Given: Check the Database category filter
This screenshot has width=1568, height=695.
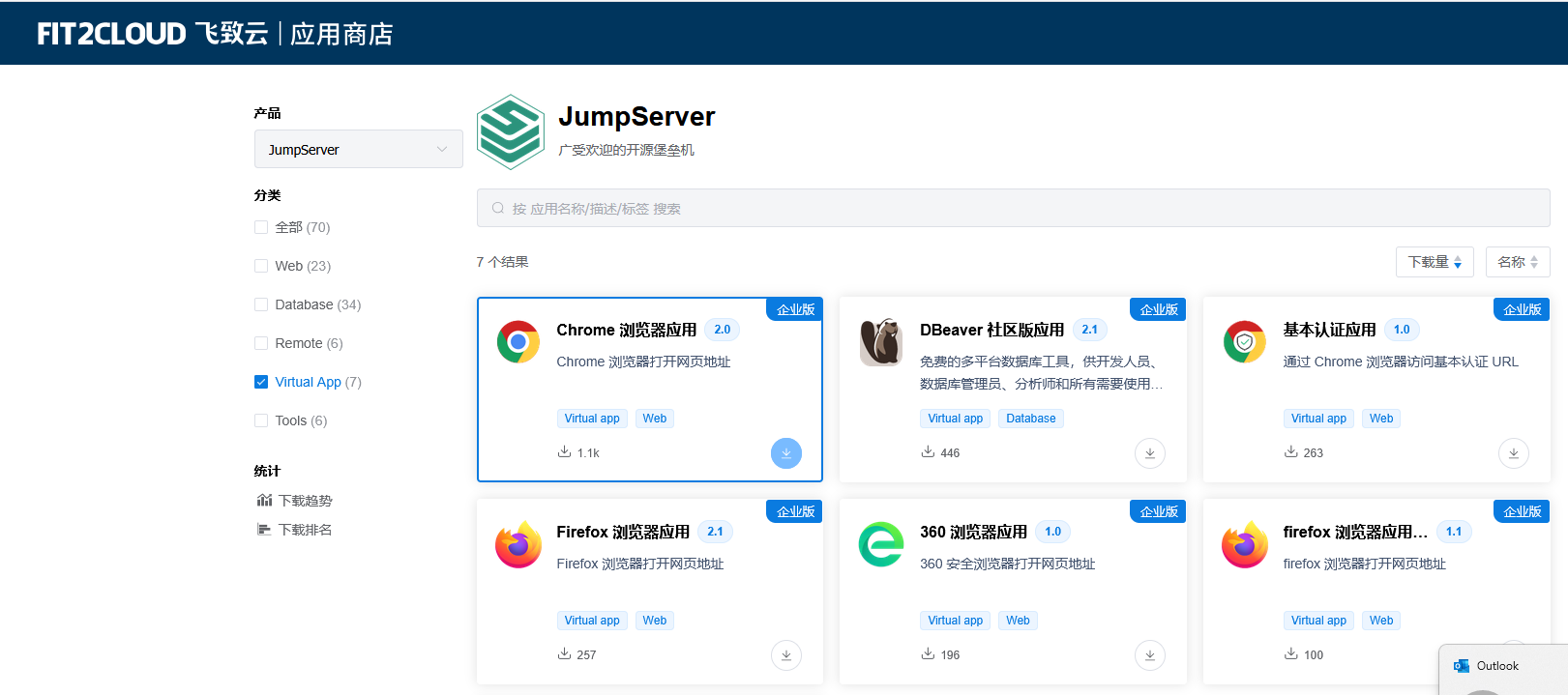Looking at the screenshot, I should pos(261,304).
